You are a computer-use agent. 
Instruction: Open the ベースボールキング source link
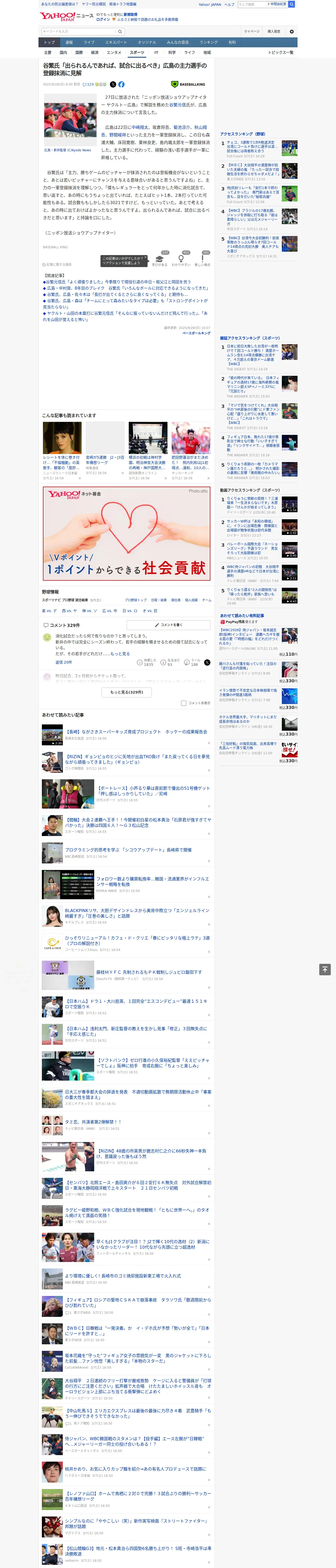[x=196, y=333]
